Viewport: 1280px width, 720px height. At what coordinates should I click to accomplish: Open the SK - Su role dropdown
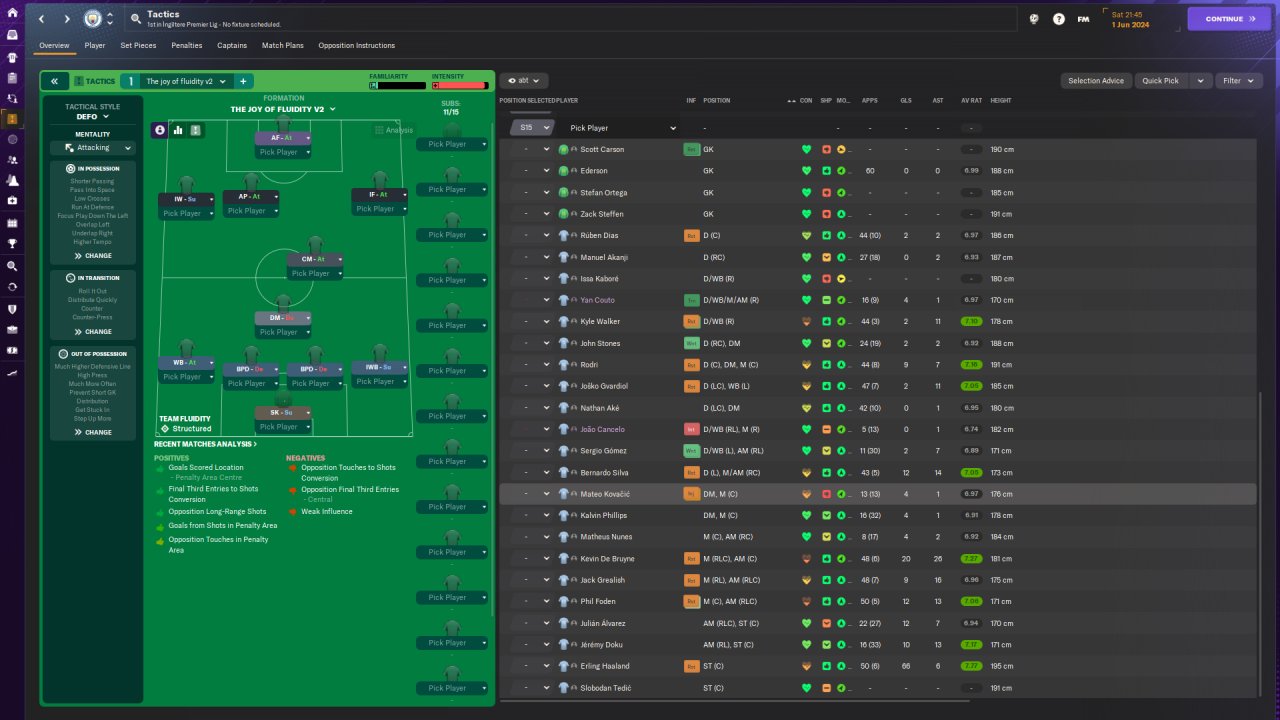coord(283,412)
